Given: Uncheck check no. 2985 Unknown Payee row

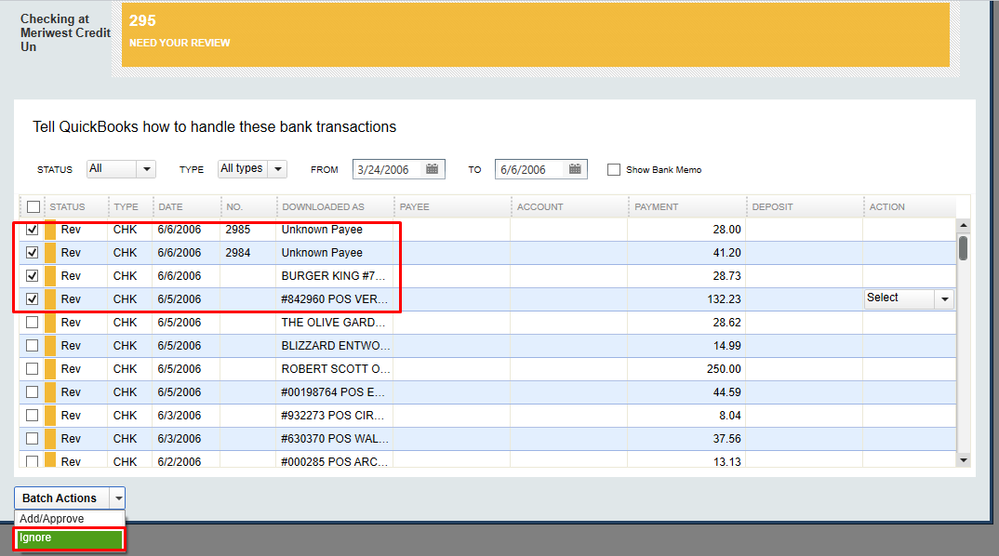Looking at the screenshot, I should click(x=33, y=229).
